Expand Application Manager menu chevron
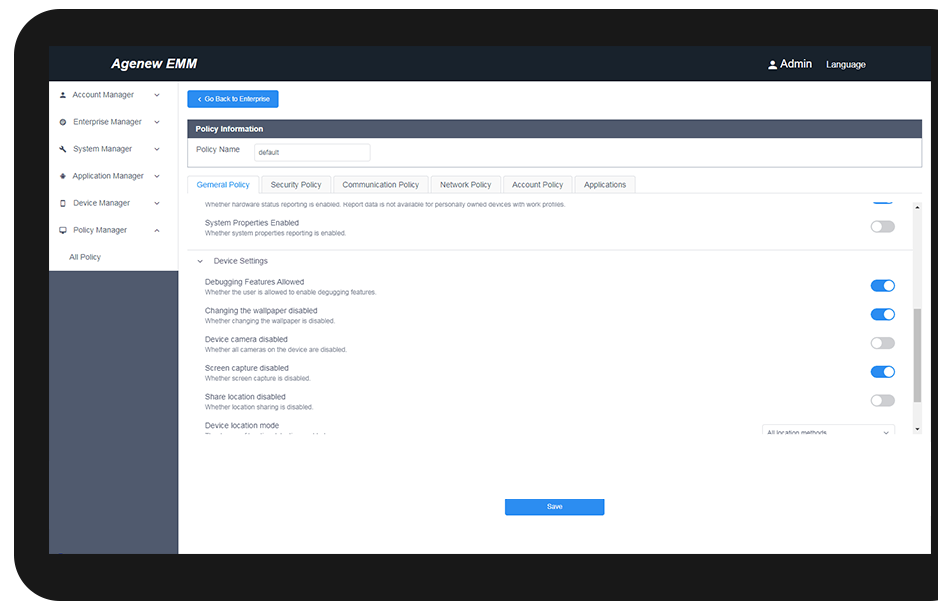Image resolution: width=938 pixels, height=610 pixels. [157, 176]
